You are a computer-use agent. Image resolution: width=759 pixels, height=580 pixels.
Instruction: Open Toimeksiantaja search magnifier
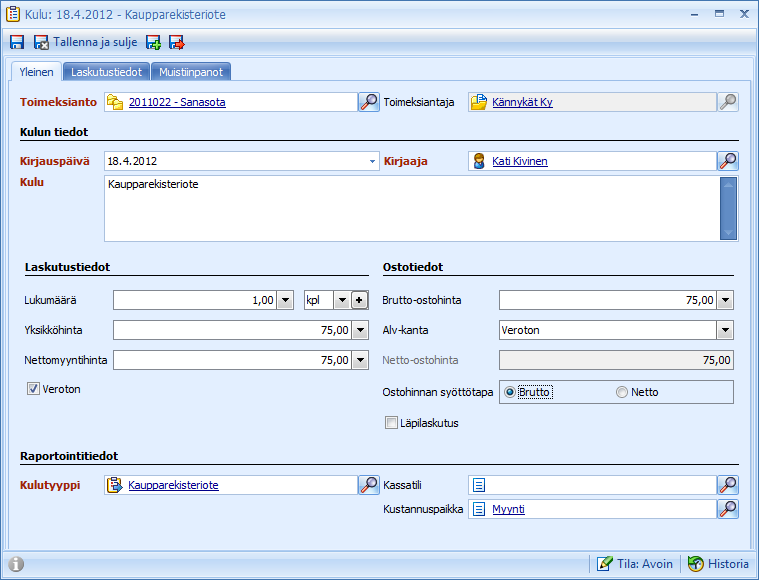(x=728, y=102)
